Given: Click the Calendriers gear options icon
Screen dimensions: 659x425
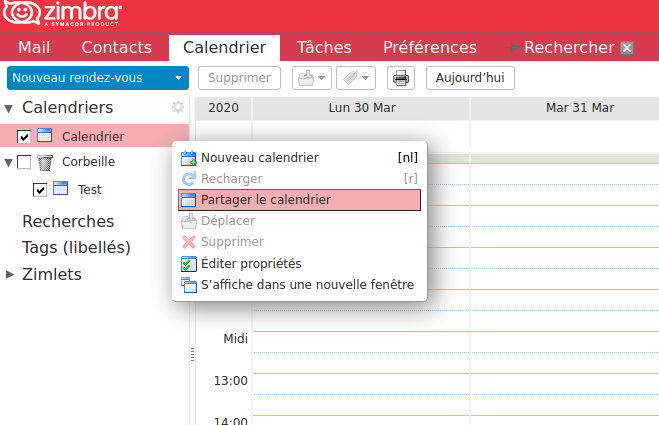Looking at the screenshot, I should pyautogui.click(x=178, y=107).
